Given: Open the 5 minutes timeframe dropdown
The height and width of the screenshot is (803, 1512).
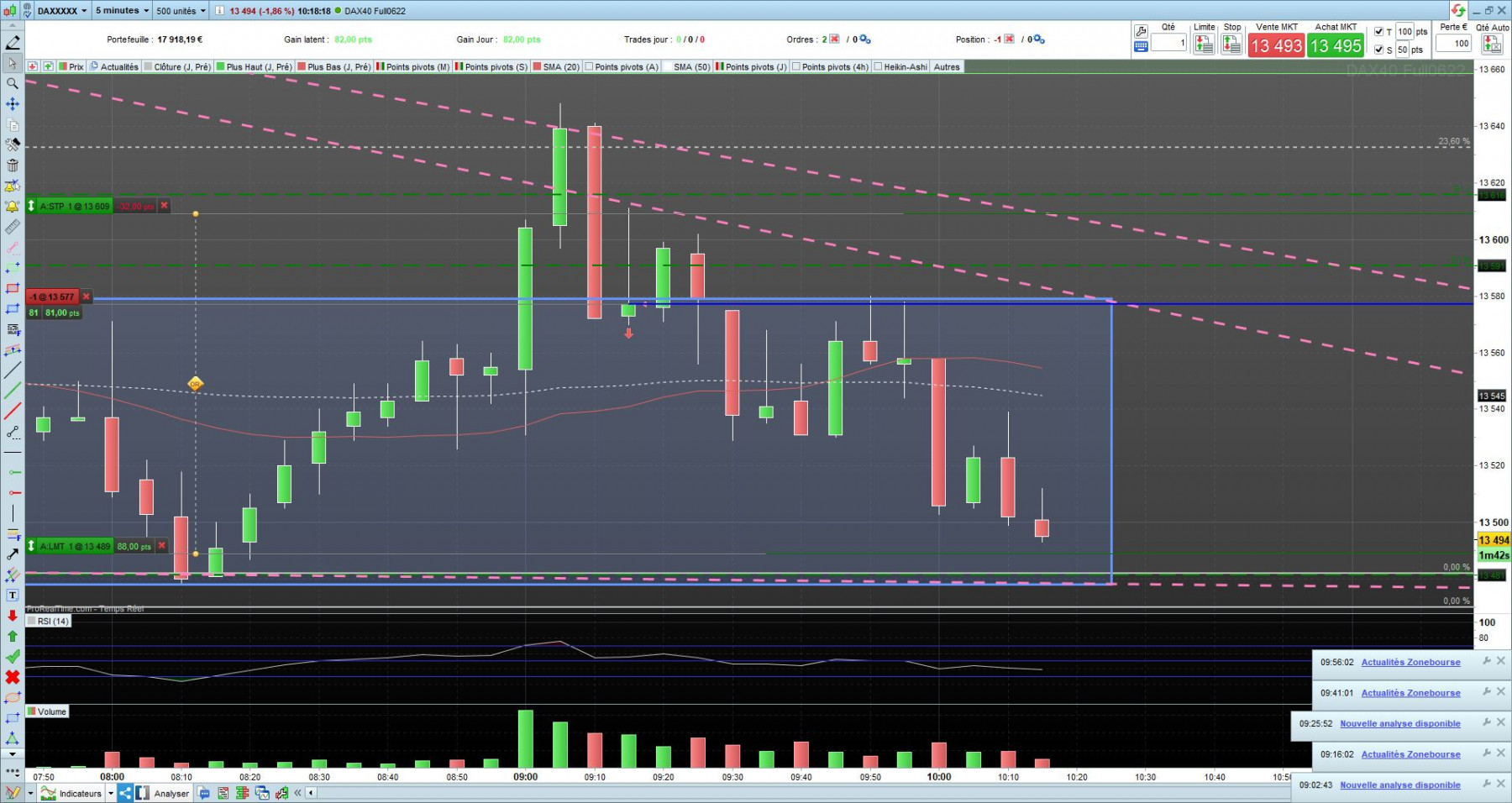Looking at the screenshot, I should [x=122, y=11].
